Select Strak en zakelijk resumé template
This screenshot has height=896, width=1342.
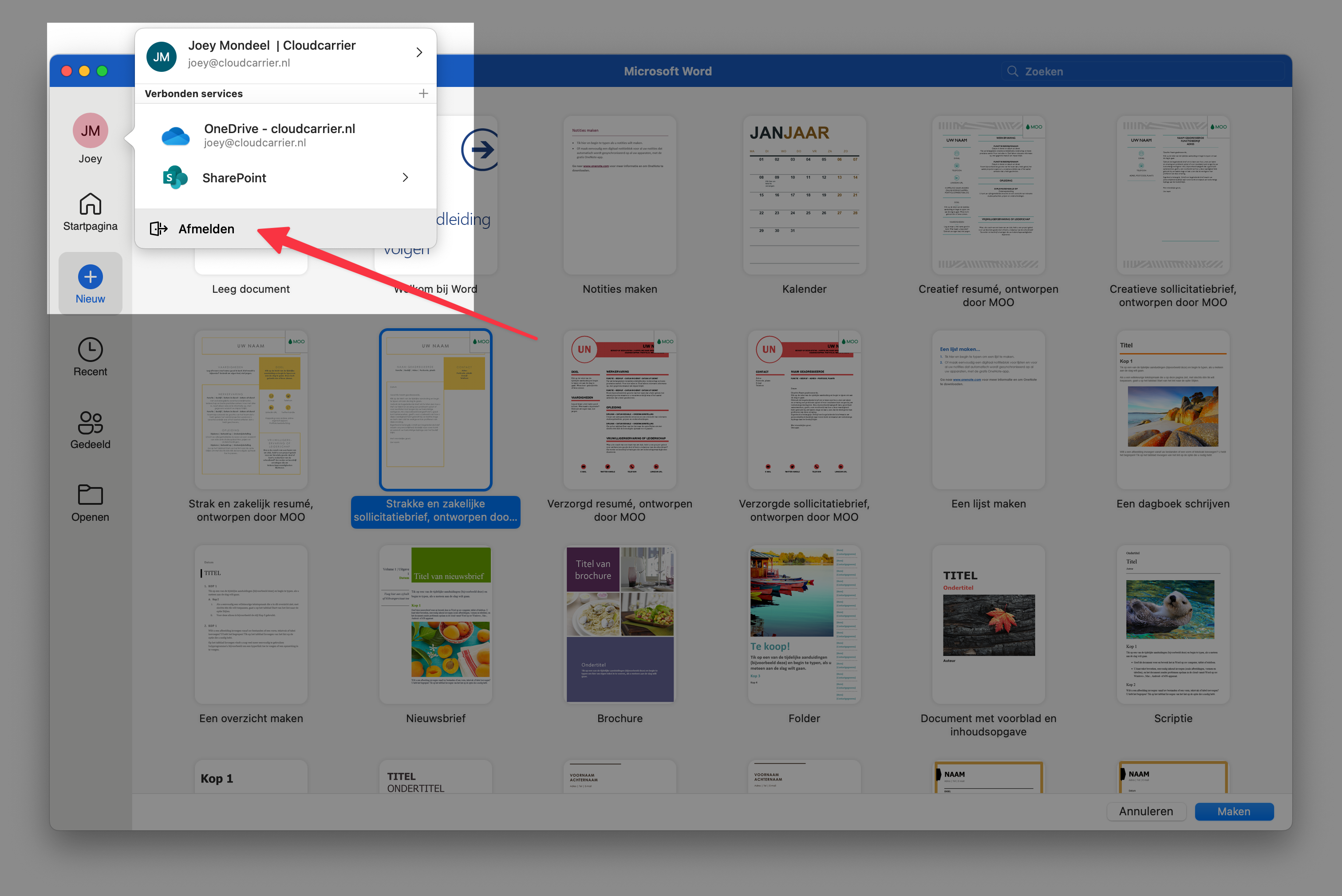[251, 410]
